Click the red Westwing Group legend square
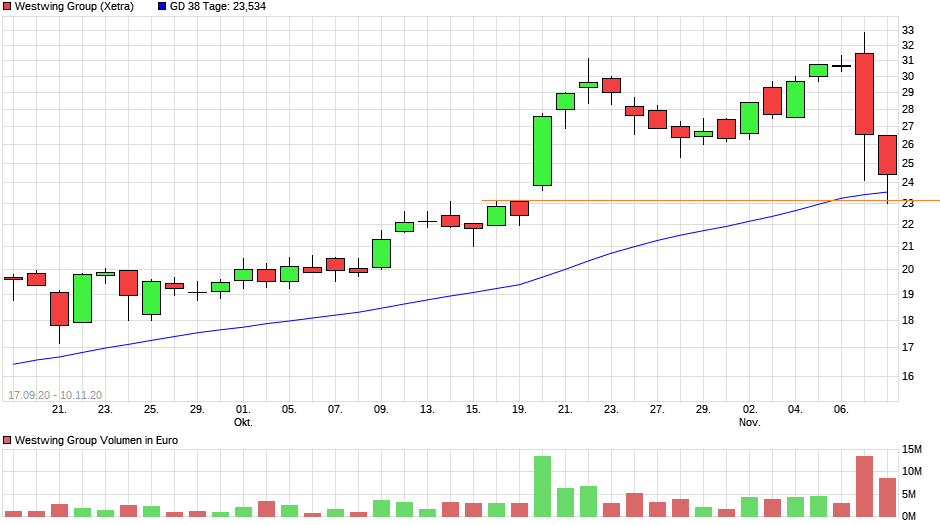 (7, 7)
